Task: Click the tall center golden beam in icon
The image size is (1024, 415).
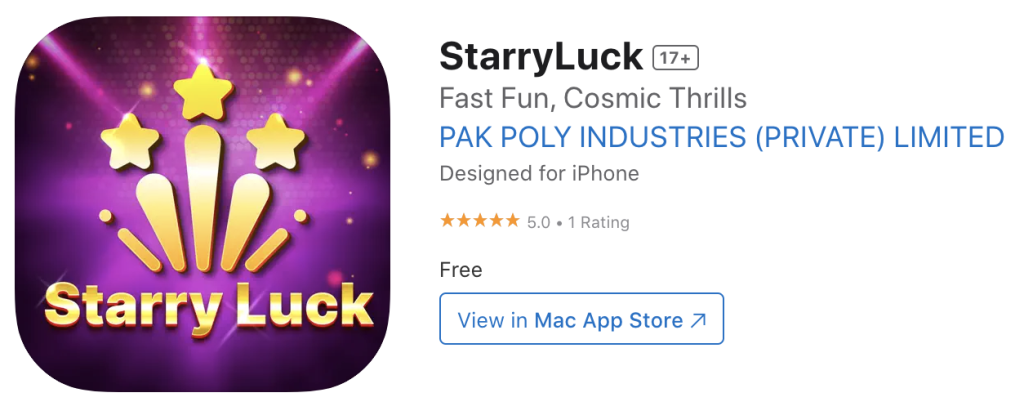Action: tap(202, 198)
